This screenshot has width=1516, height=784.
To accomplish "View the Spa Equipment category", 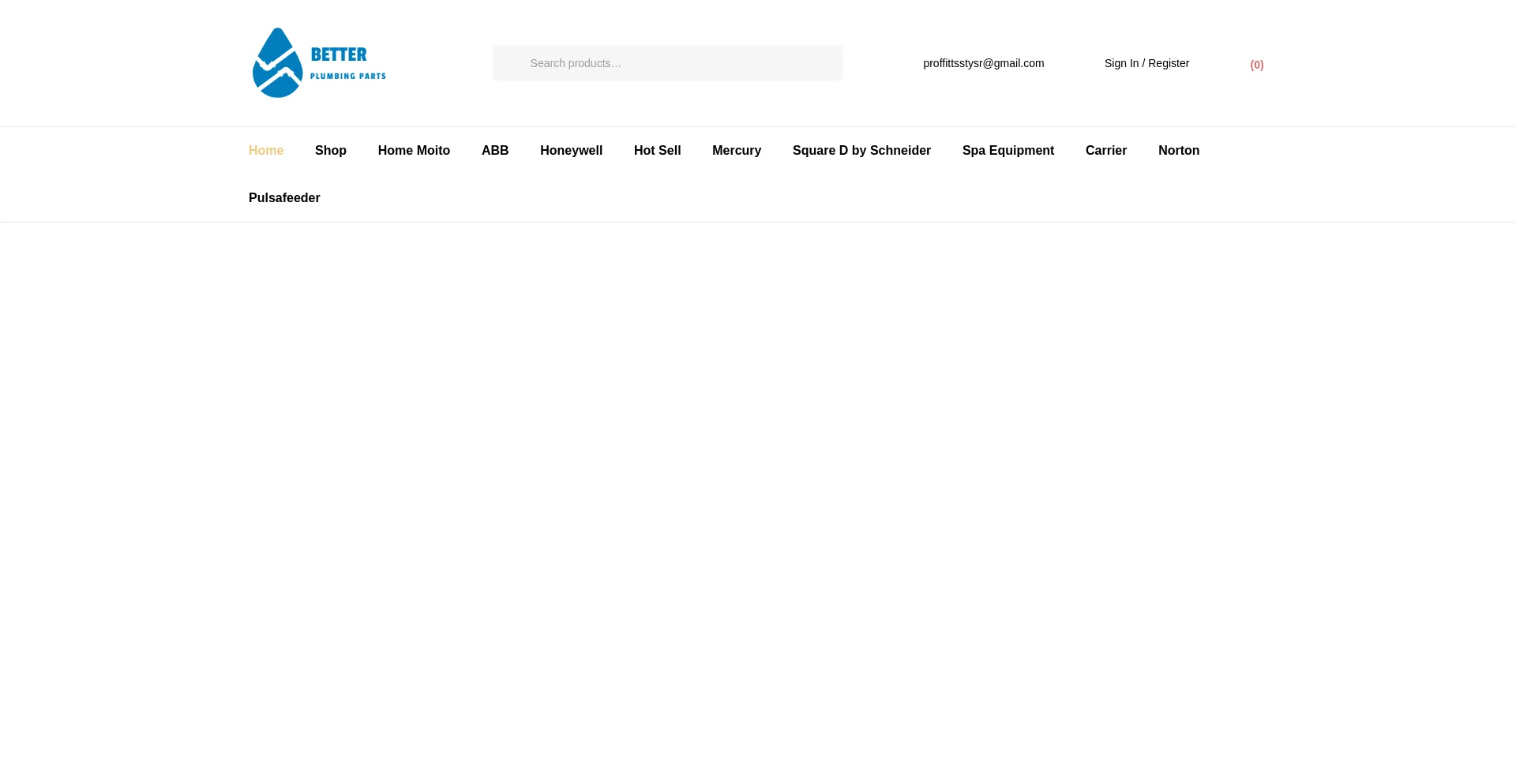I will pyautogui.click(x=1008, y=151).
